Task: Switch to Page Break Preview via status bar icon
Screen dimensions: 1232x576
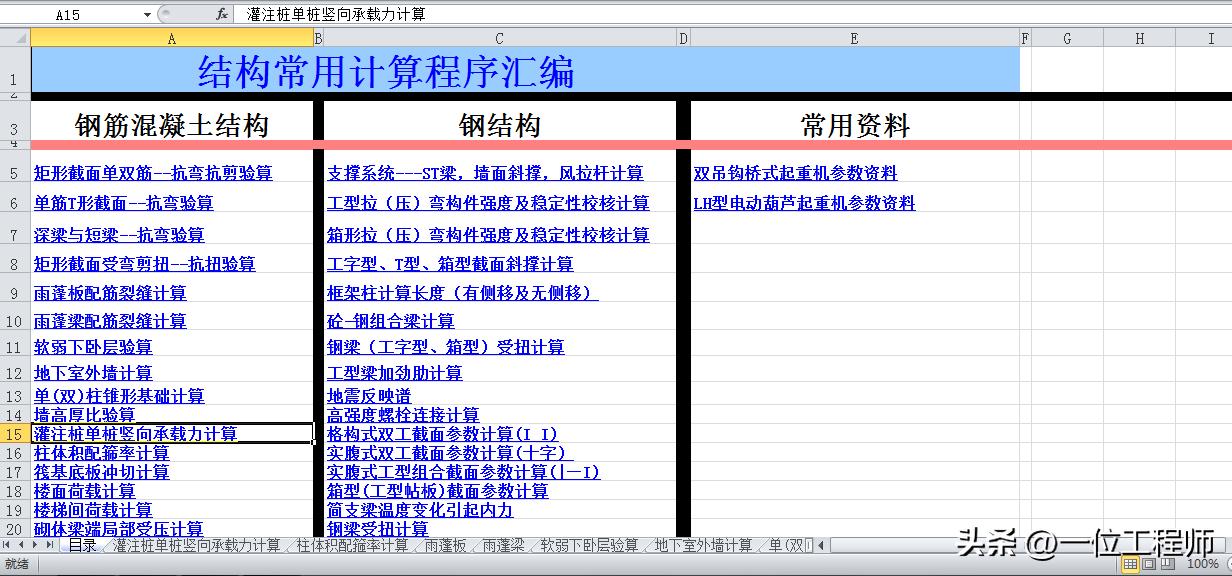Action: [1168, 564]
